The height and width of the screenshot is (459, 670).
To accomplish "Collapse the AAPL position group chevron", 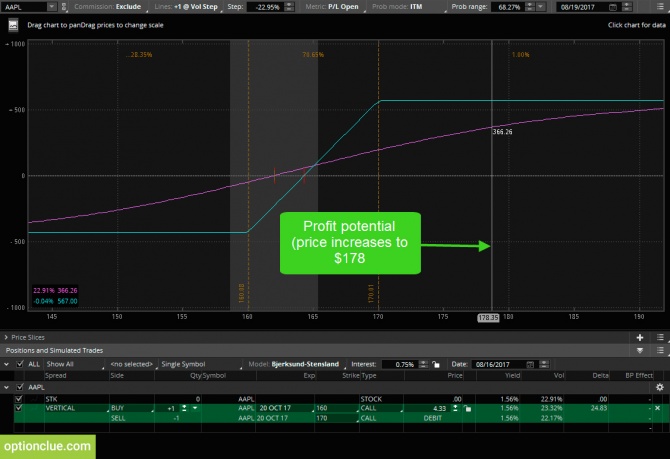I will pyautogui.click(x=6, y=387).
